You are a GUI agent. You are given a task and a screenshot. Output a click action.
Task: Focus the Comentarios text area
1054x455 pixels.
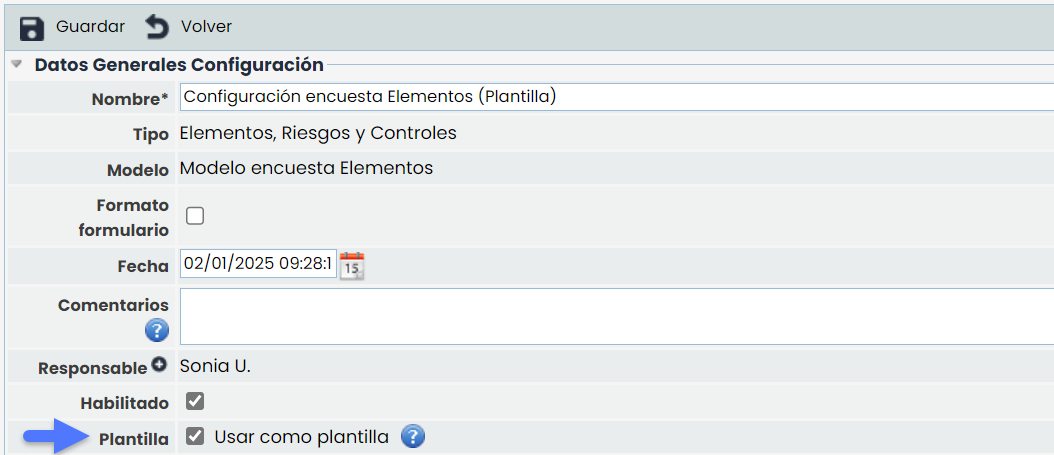[615, 316]
